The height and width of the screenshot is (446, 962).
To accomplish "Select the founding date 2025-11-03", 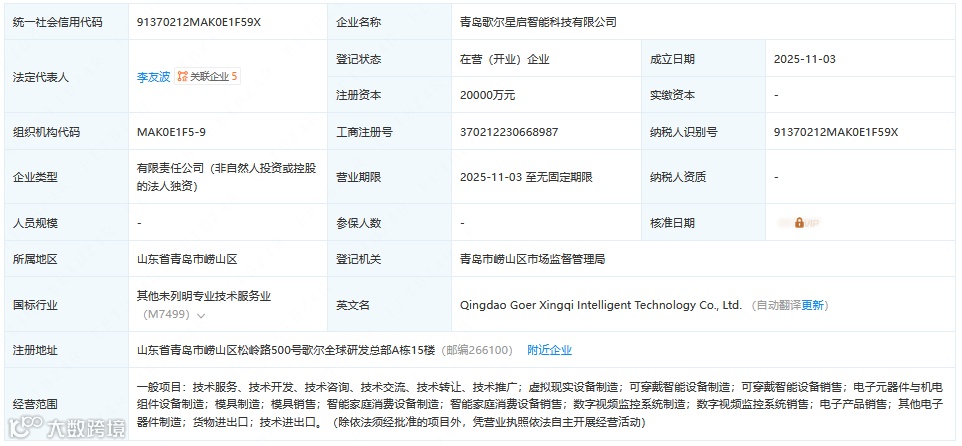I will point(804,60).
